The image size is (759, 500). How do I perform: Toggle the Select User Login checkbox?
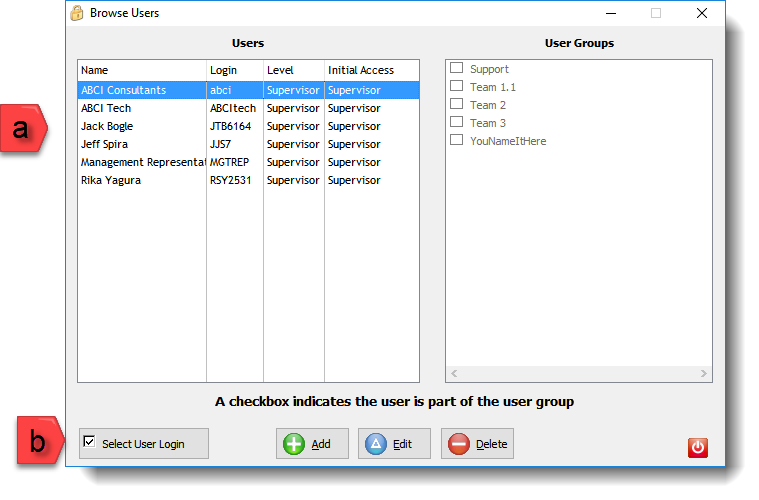[x=89, y=442]
